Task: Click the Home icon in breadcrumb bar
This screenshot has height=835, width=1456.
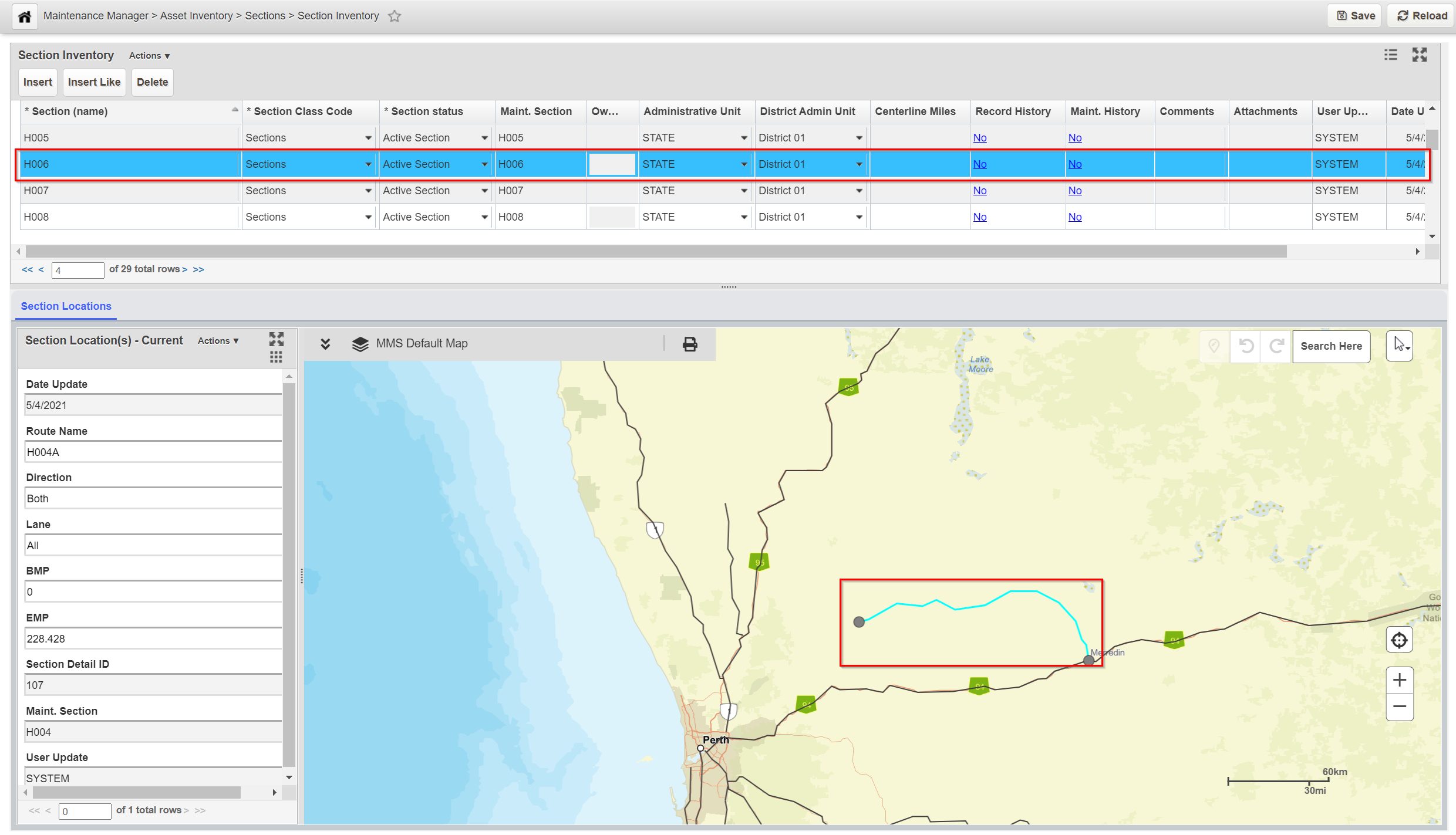Action: (x=25, y=16)
